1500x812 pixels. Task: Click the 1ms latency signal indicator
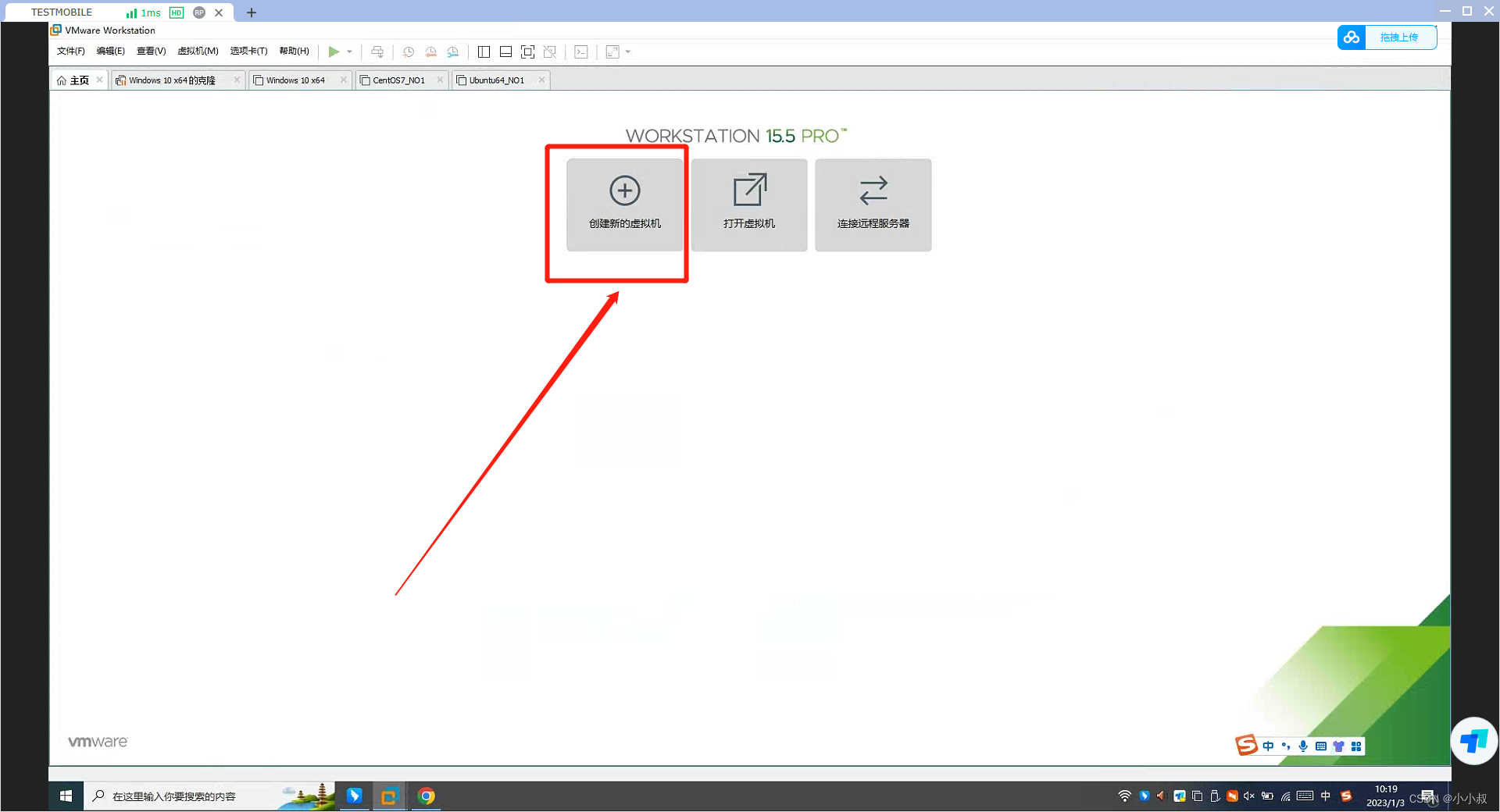(143, 12)
